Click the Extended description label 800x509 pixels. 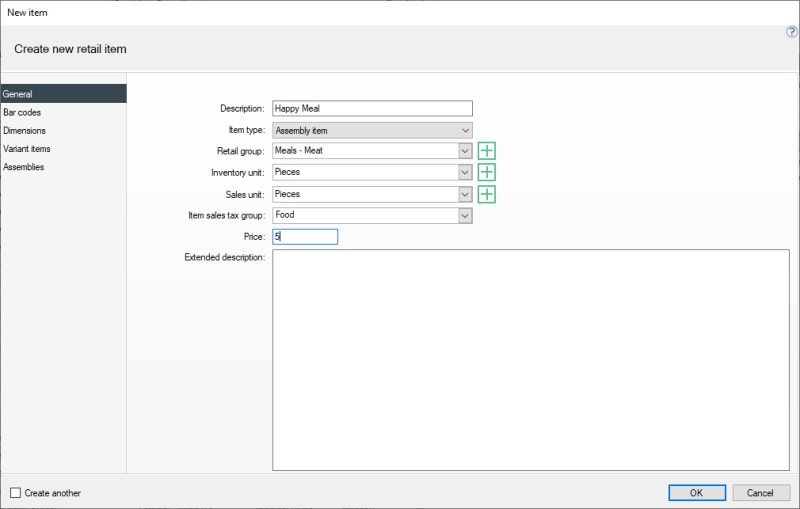pyautogui.click(x=224, y=258)
